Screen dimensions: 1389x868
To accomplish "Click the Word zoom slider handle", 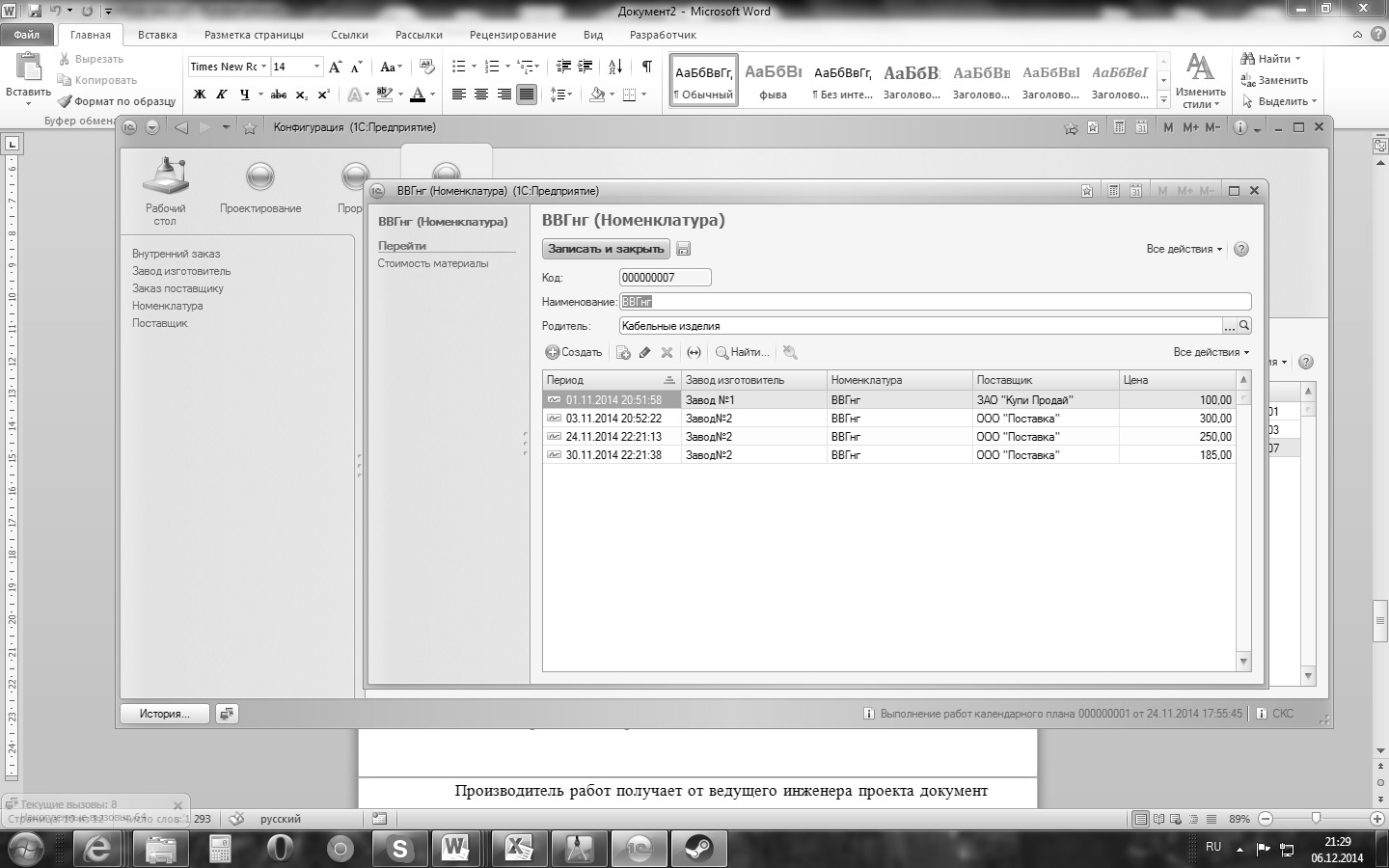I will 1316,819.
